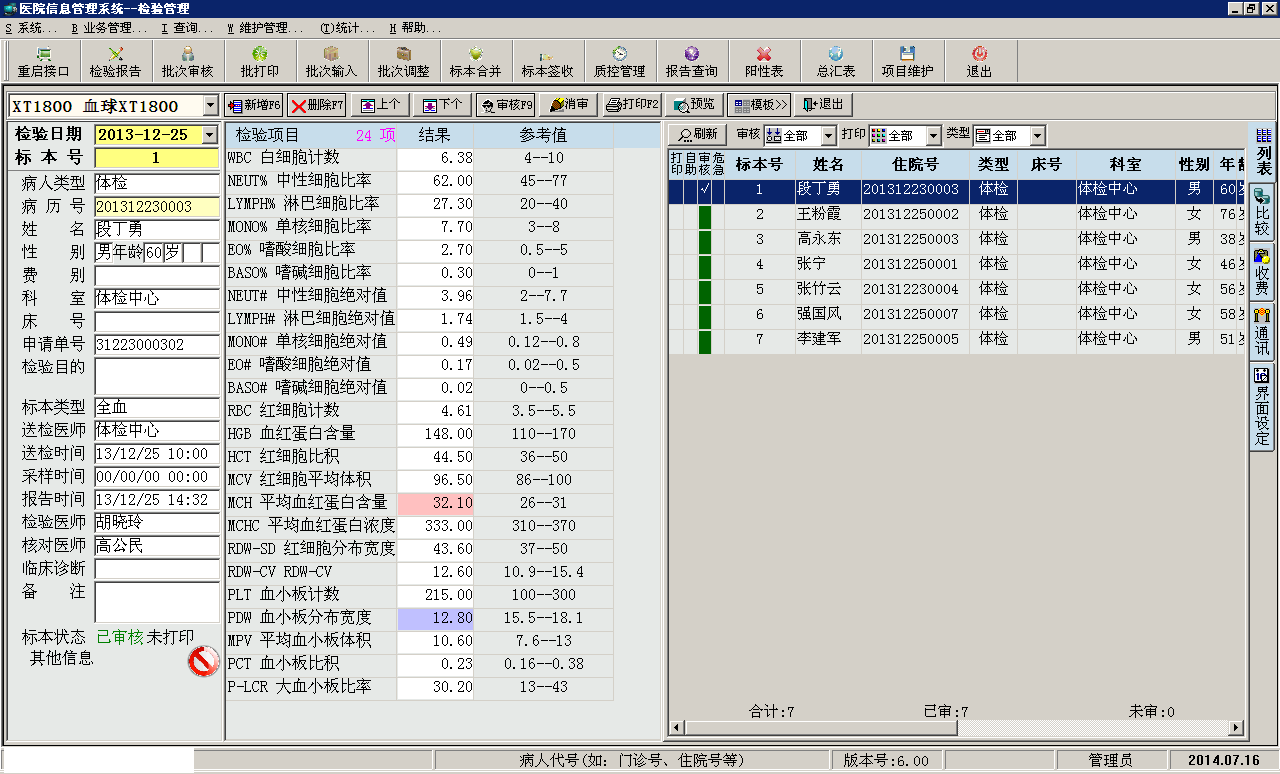Click the horizontal scrollbar right arrow in the list

coord(1236,728)
